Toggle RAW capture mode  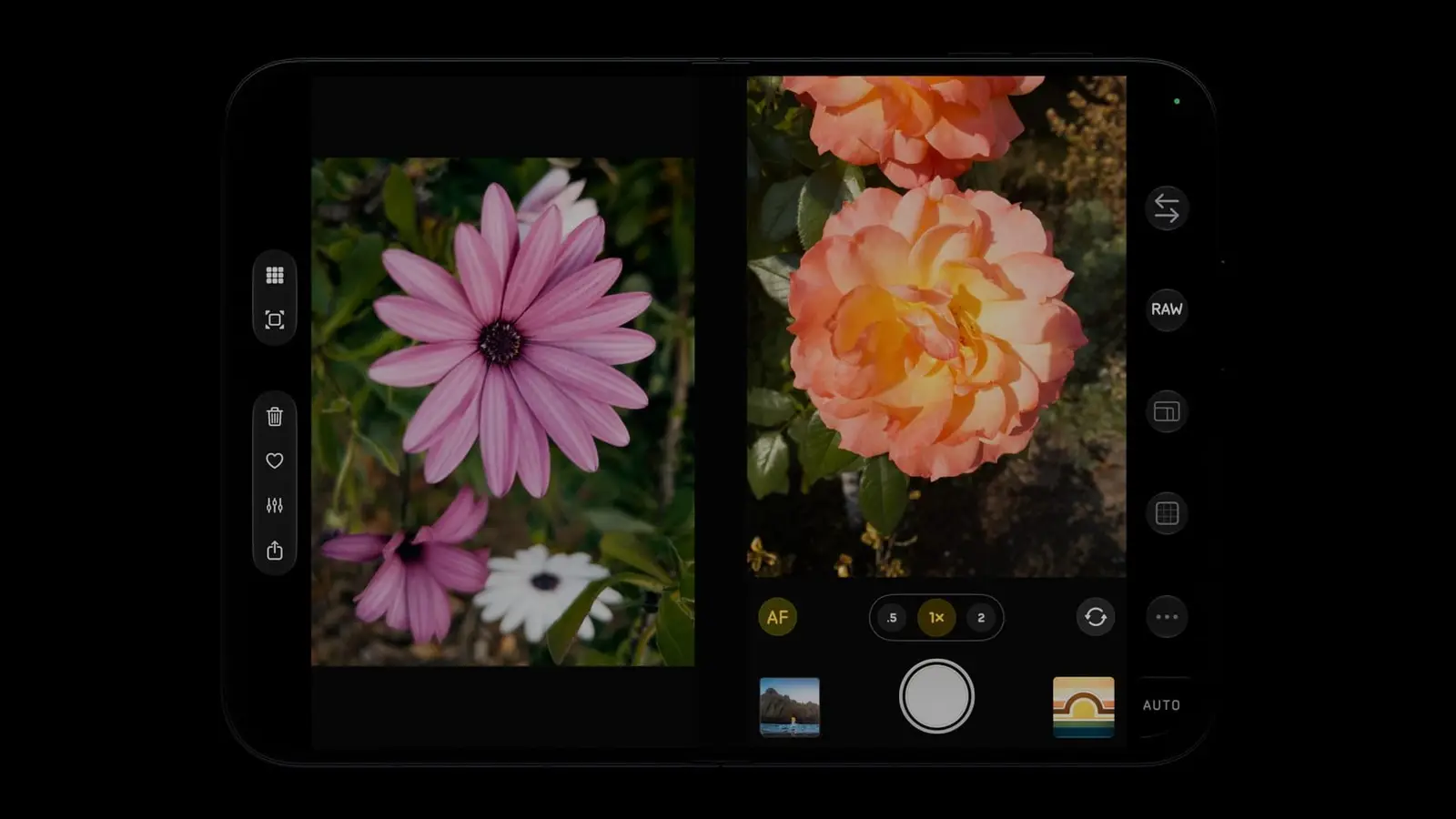coord(1167,309)
